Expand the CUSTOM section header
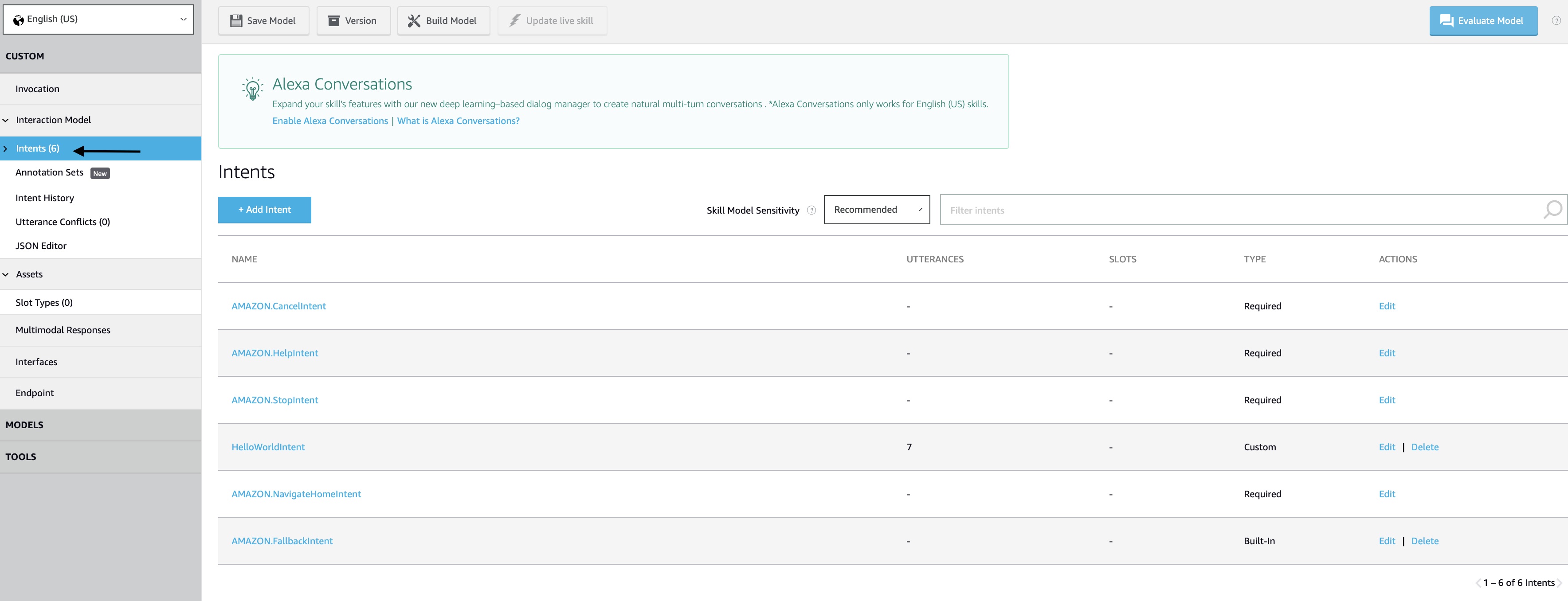Viewport: 1568px width, 601px height. 100,56
